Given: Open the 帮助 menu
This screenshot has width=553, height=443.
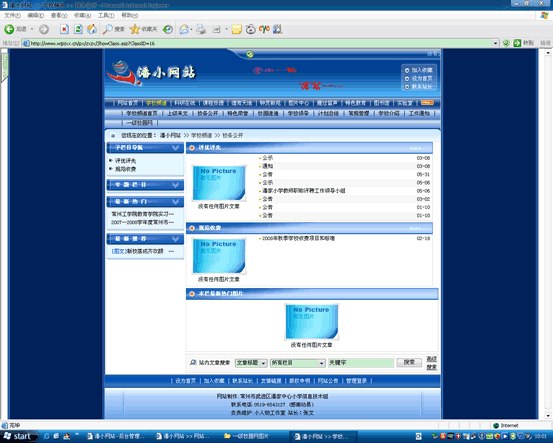Looking at the screenshot, I should point(129,16).
